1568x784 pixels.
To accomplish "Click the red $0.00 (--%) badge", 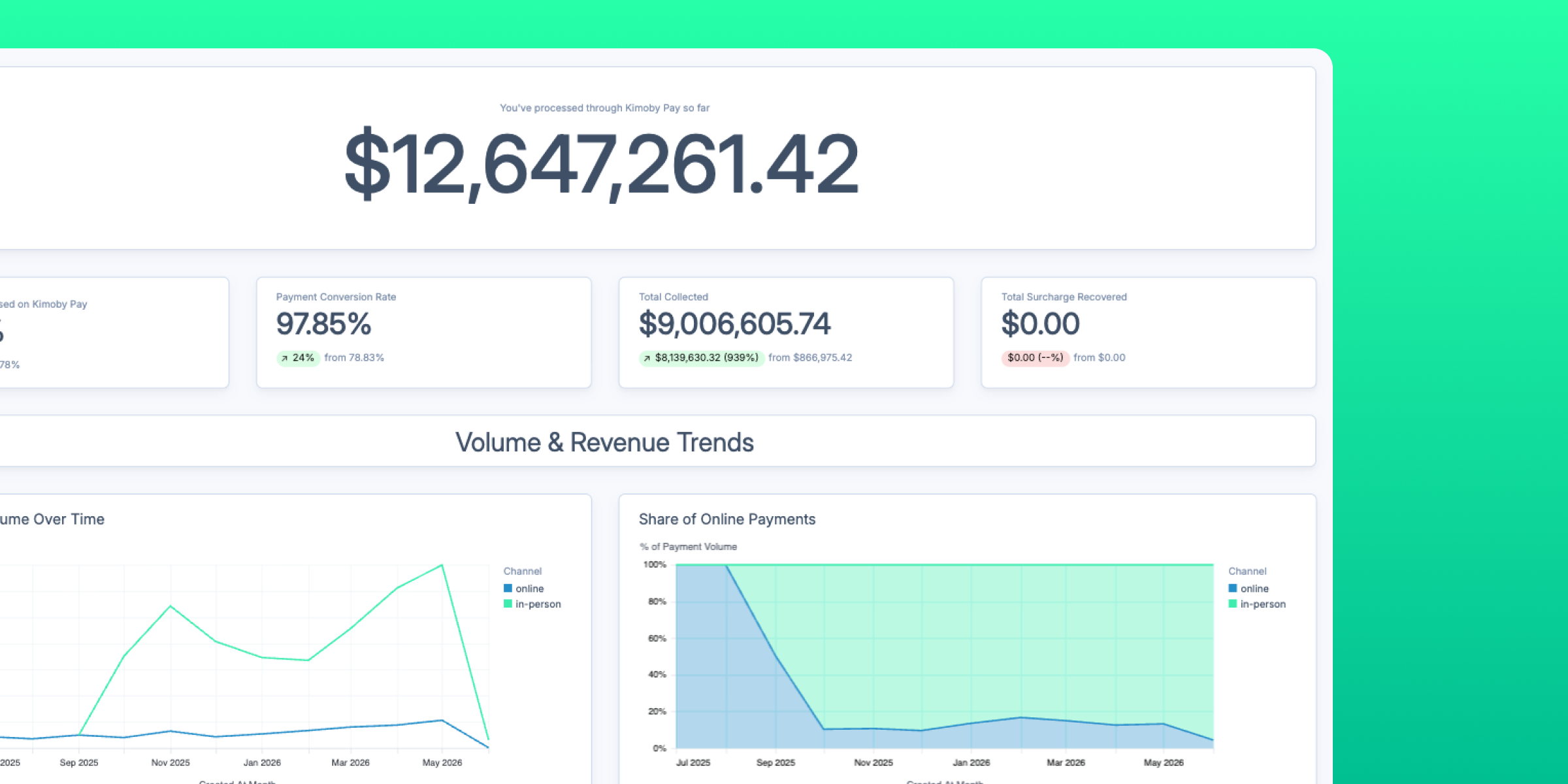I will tap(1035, 358).
